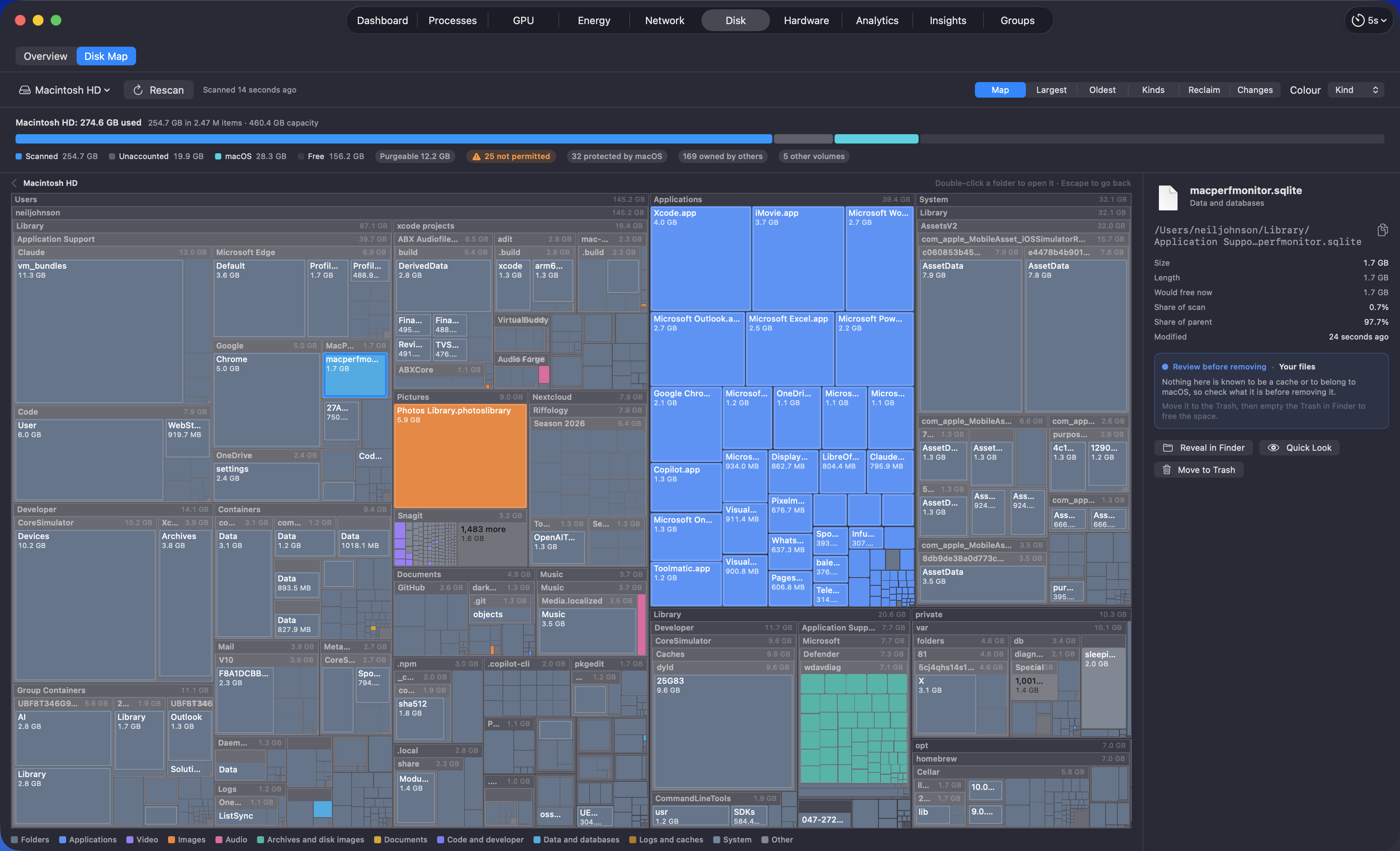This screenshot has height=851, width=1400.
Task: Open the Insights tab
Action: [948, 21]
